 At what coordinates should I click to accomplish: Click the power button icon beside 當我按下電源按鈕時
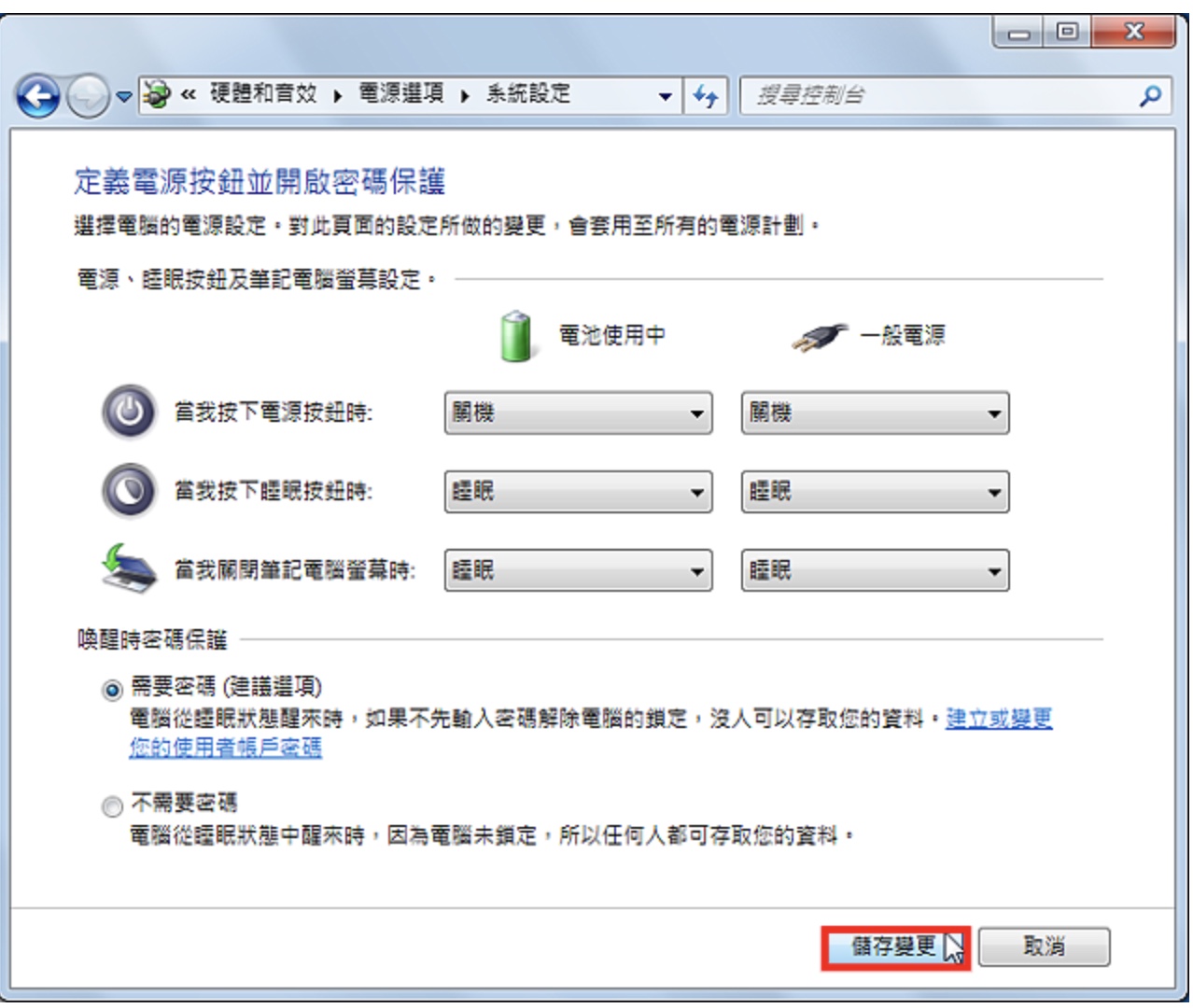point(128,412)
